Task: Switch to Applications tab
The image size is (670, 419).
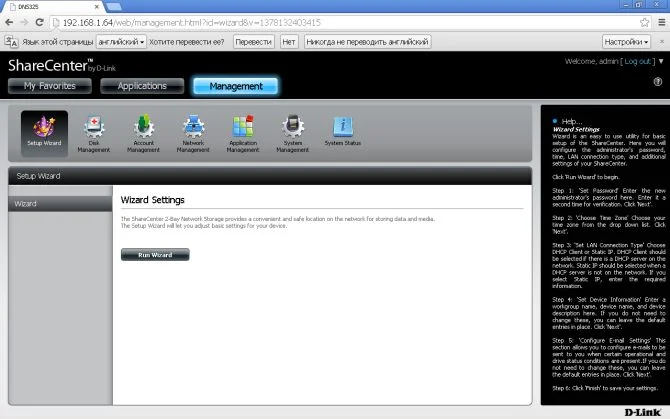Action: coord(142,86)
